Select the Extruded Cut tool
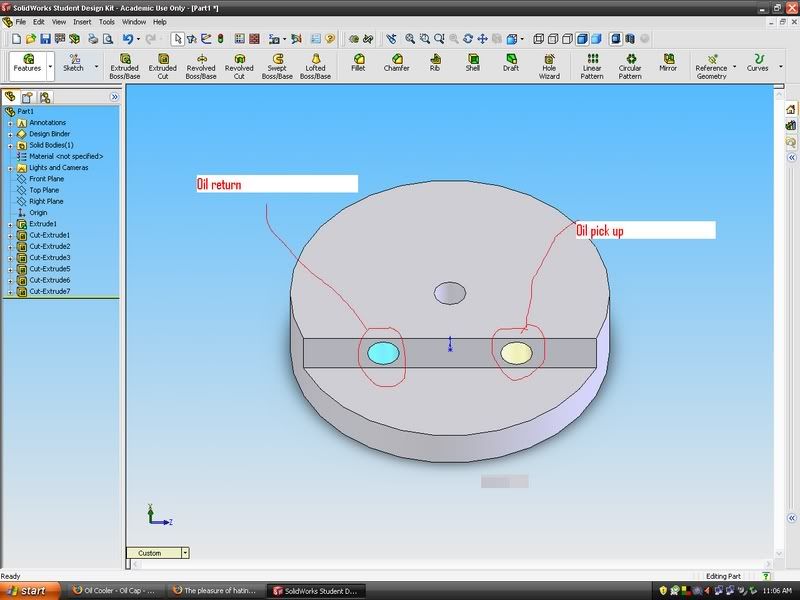Image resolution: width=800 pixels, height=600 pixels. click(x=162, y=66)
